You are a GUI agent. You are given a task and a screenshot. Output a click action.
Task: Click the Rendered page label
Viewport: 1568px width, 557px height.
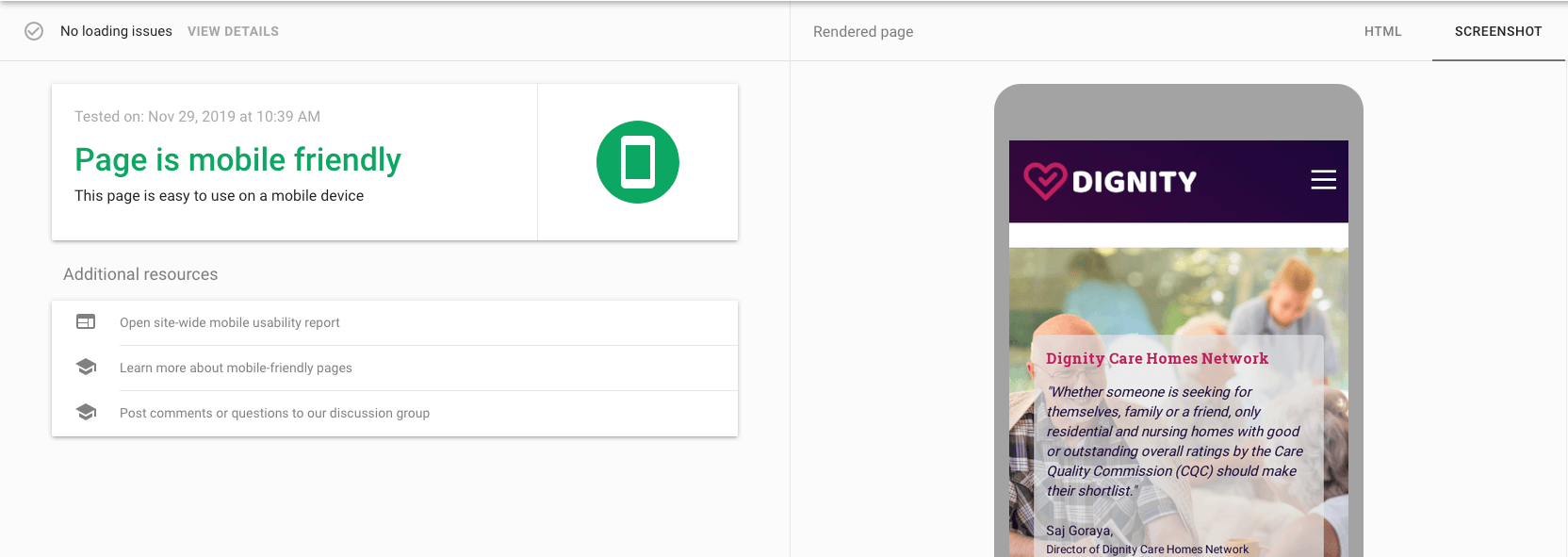(x=863, y=31)
